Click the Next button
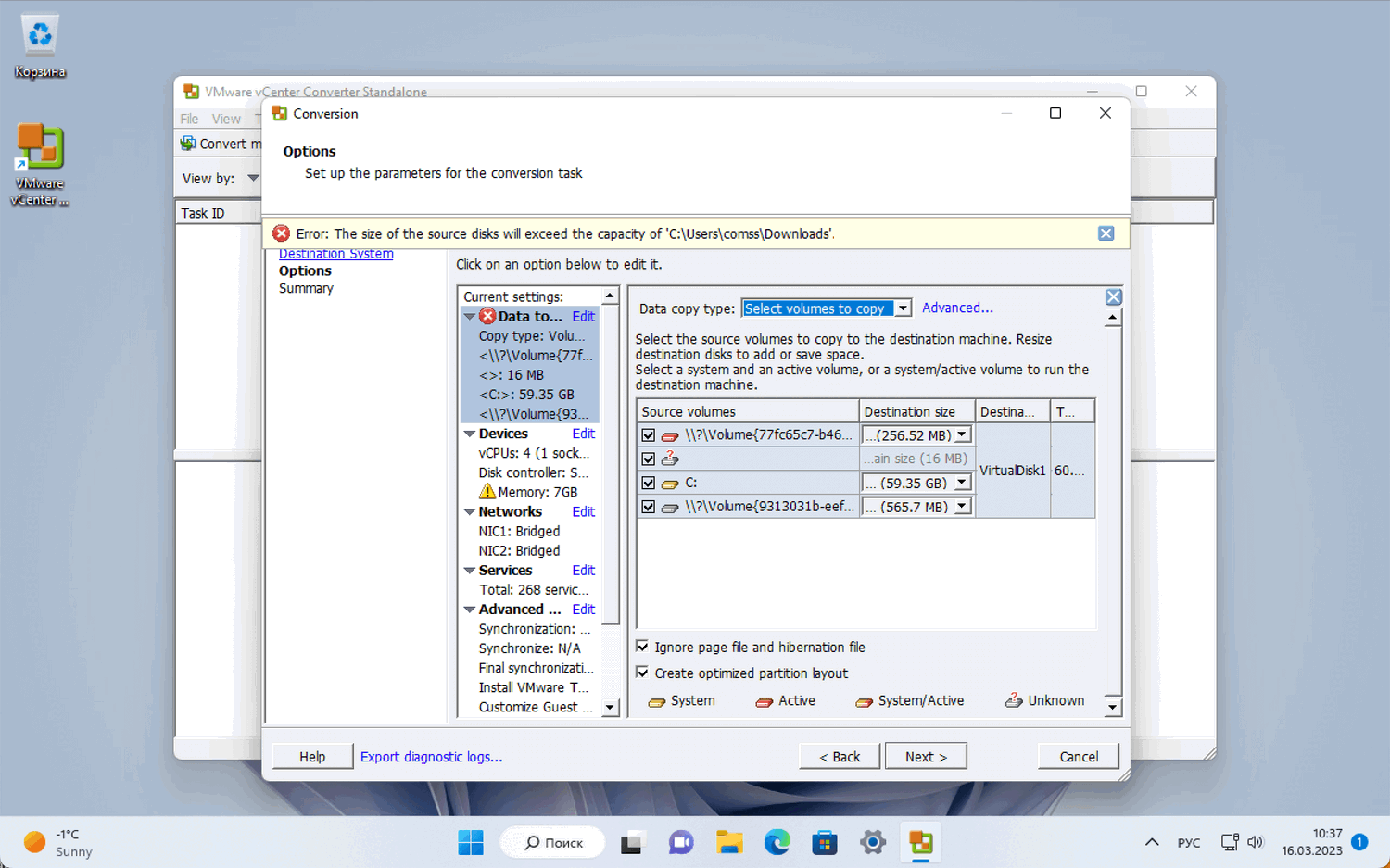This screenshot has width=1390, height=868. 926,757
